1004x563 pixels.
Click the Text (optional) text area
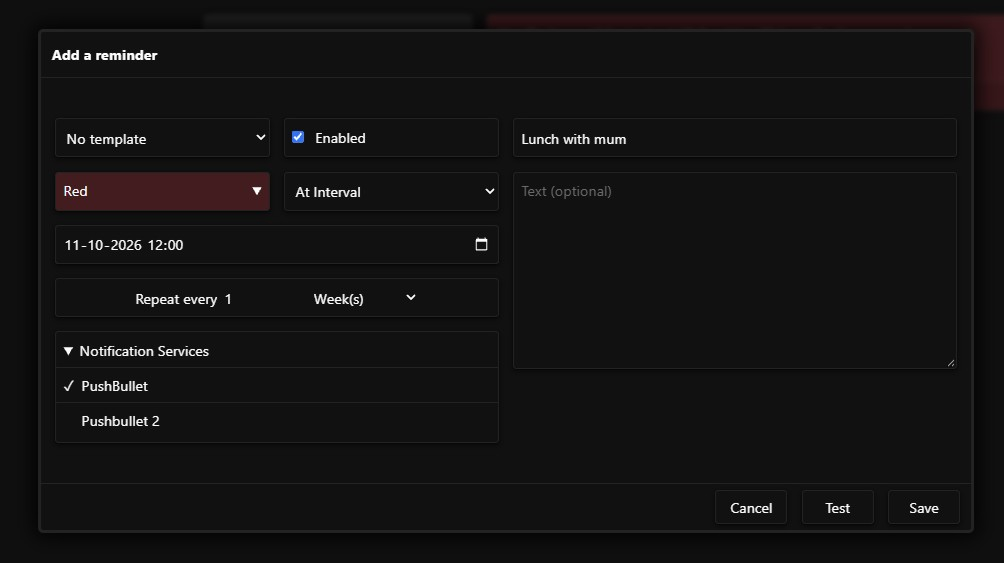click(734, 270)
